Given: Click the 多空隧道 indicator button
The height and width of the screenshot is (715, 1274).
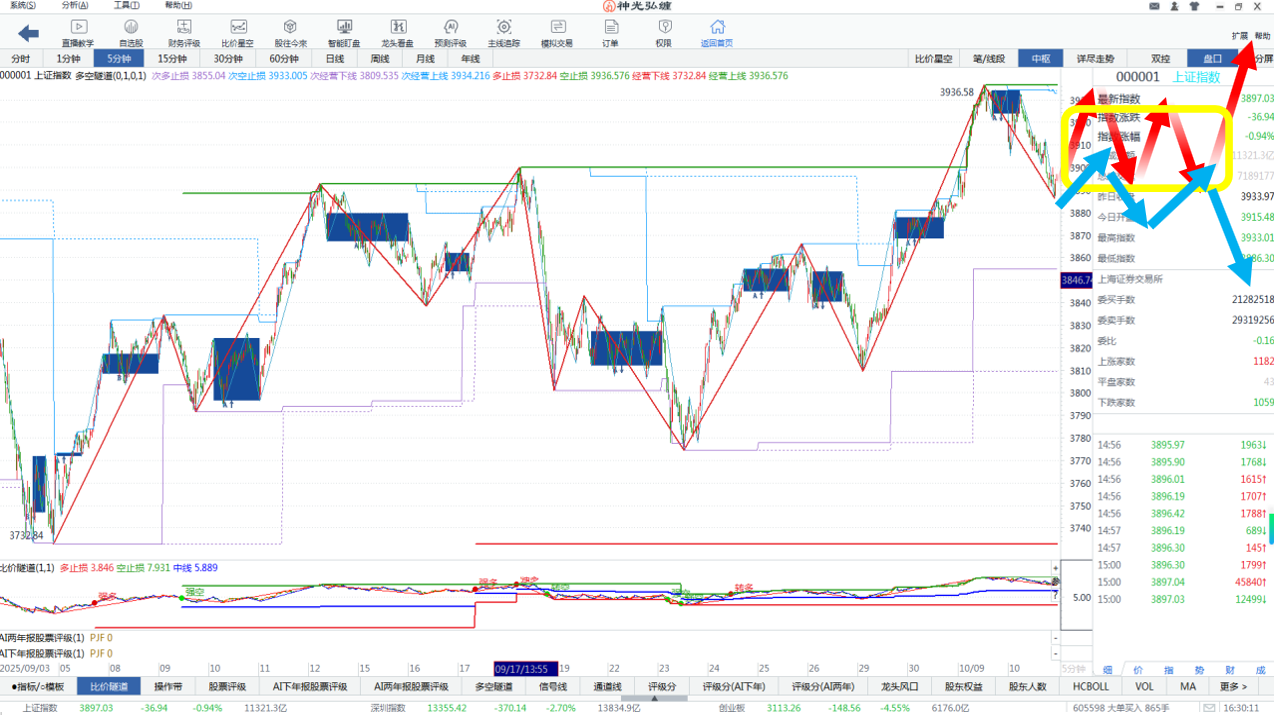Looking at the screenshot, I should coord(493,687).
